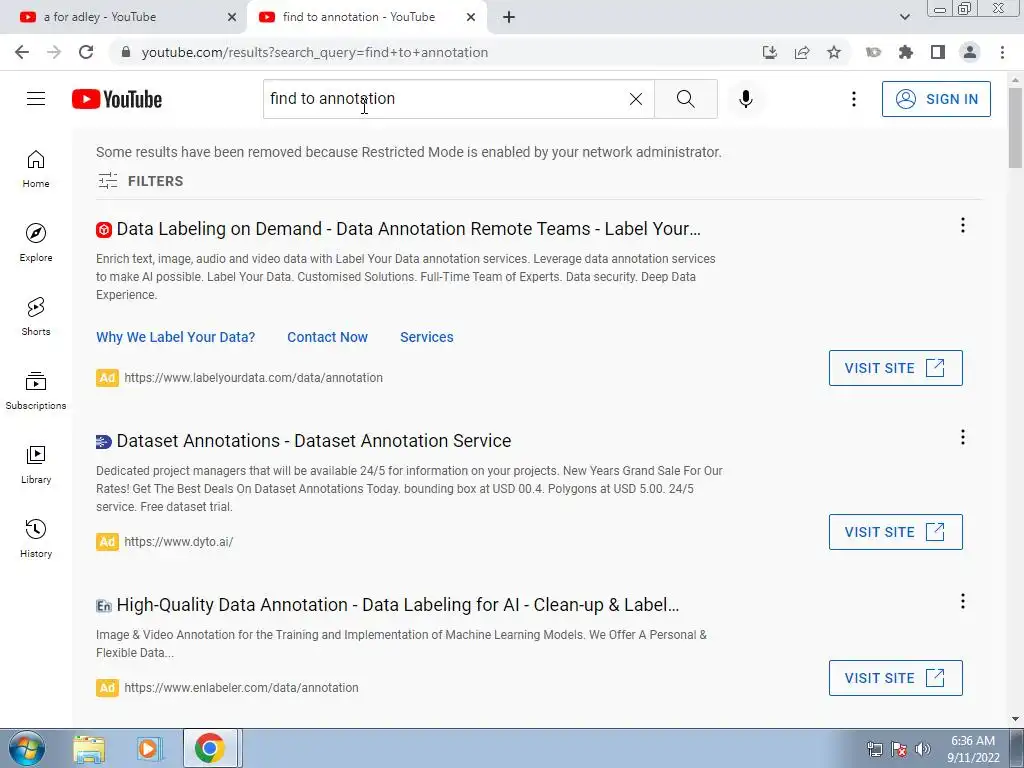
Task: Close the 'a for adley' tab
Action: pyautogui.click(x=232, y=17)
